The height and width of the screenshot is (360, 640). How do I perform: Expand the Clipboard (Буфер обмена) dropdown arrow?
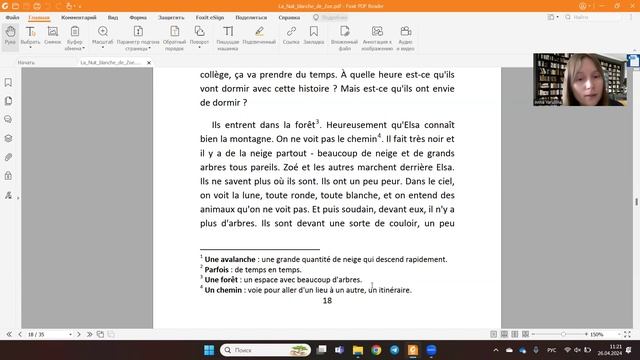(83, 49)
